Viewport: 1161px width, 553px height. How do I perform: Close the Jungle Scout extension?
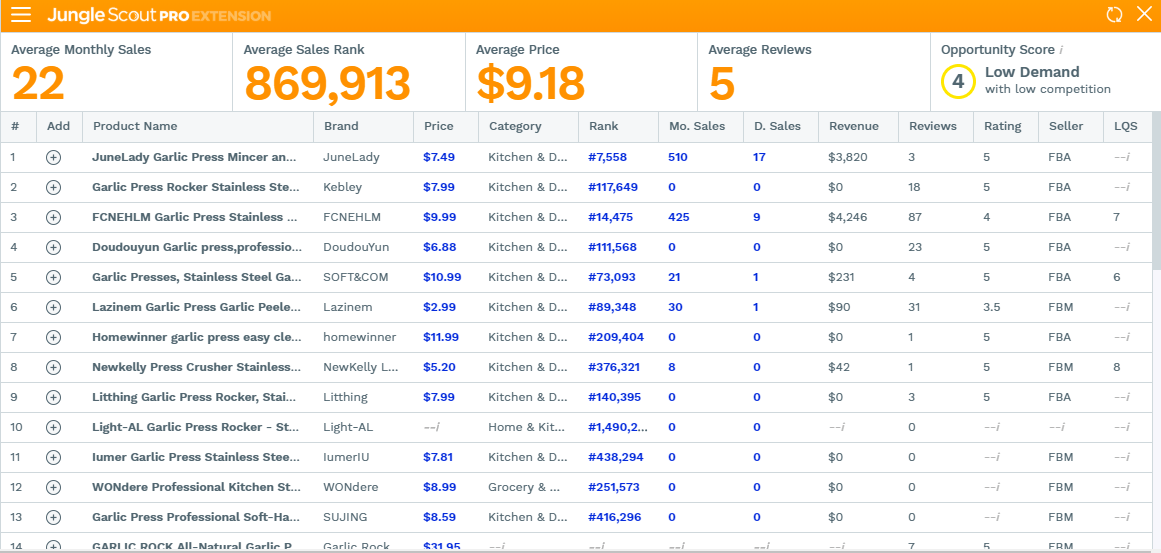tap(1144, 15)
